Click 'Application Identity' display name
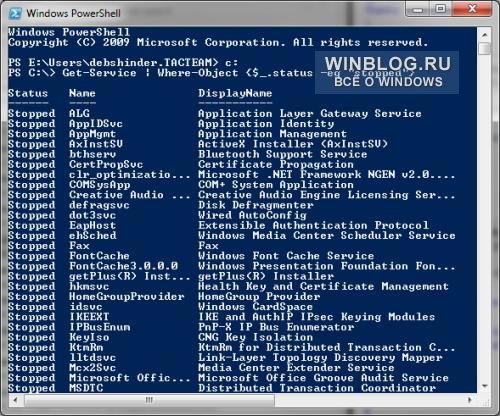This screenshot has width=500, height=416. pos(266,124)
